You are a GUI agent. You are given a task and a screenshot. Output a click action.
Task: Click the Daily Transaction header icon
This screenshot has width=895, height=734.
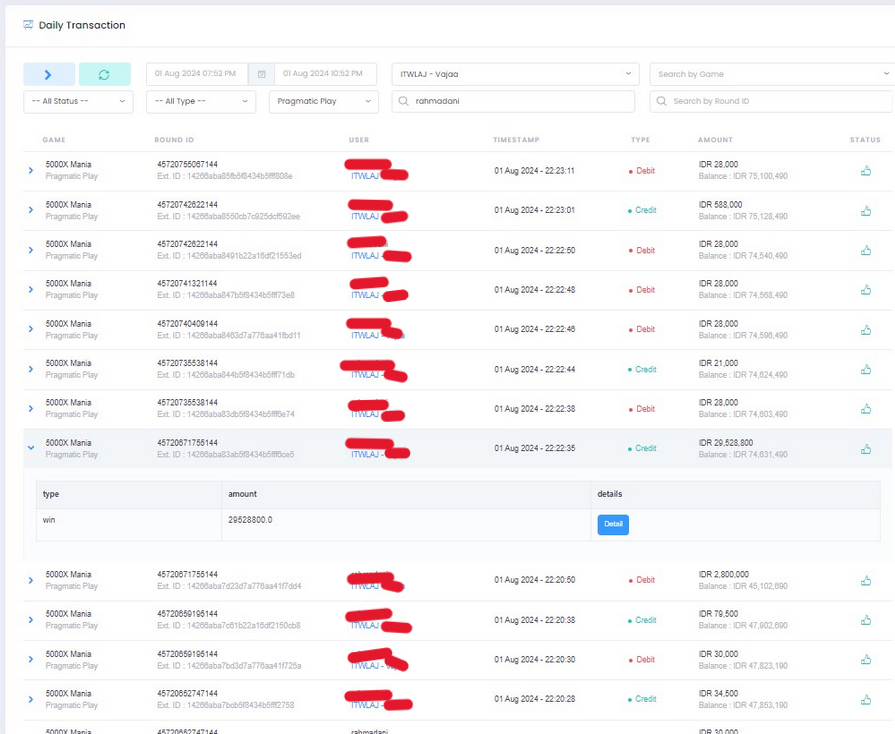[x=27, y=25]
